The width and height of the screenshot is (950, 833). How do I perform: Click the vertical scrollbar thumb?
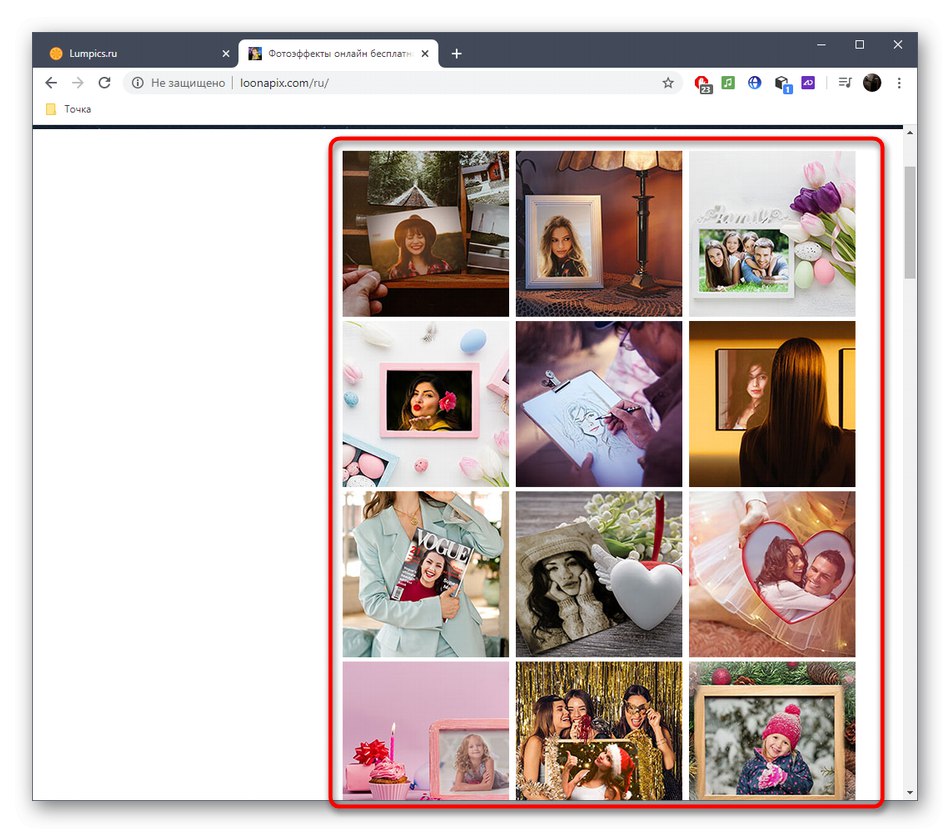pos(910,222)
